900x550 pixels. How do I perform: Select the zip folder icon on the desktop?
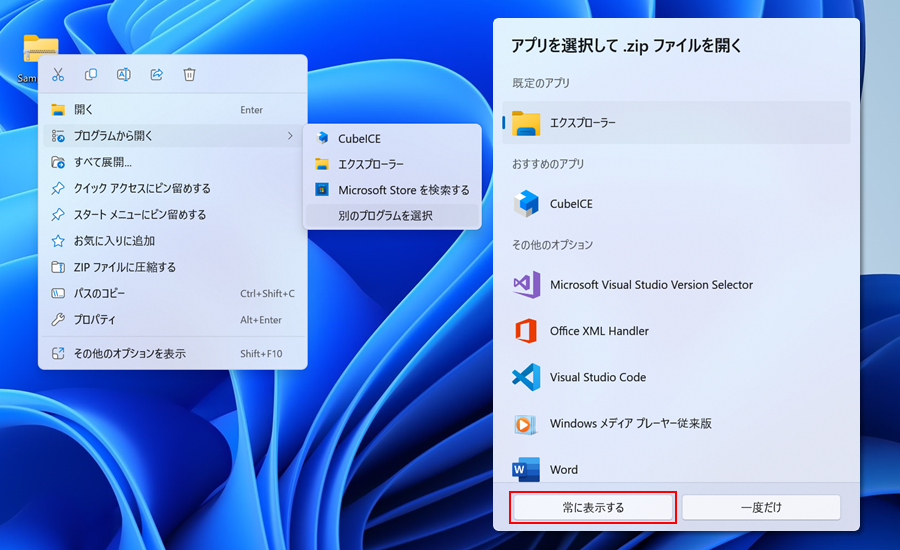click(41, 48)
